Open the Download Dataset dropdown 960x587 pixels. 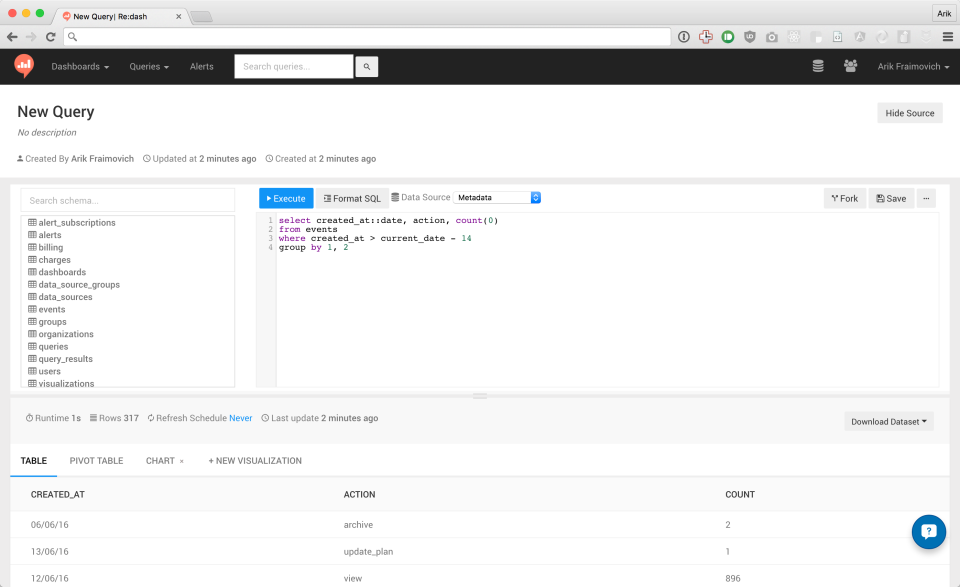[888, 421]
